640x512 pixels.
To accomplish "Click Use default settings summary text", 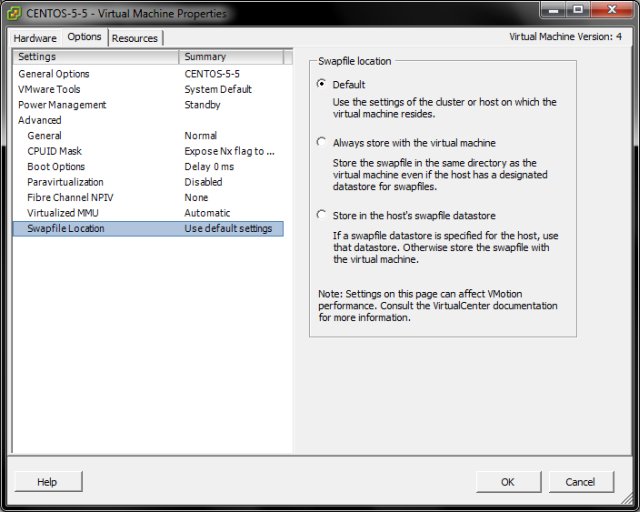I will [x=228, y=229].
